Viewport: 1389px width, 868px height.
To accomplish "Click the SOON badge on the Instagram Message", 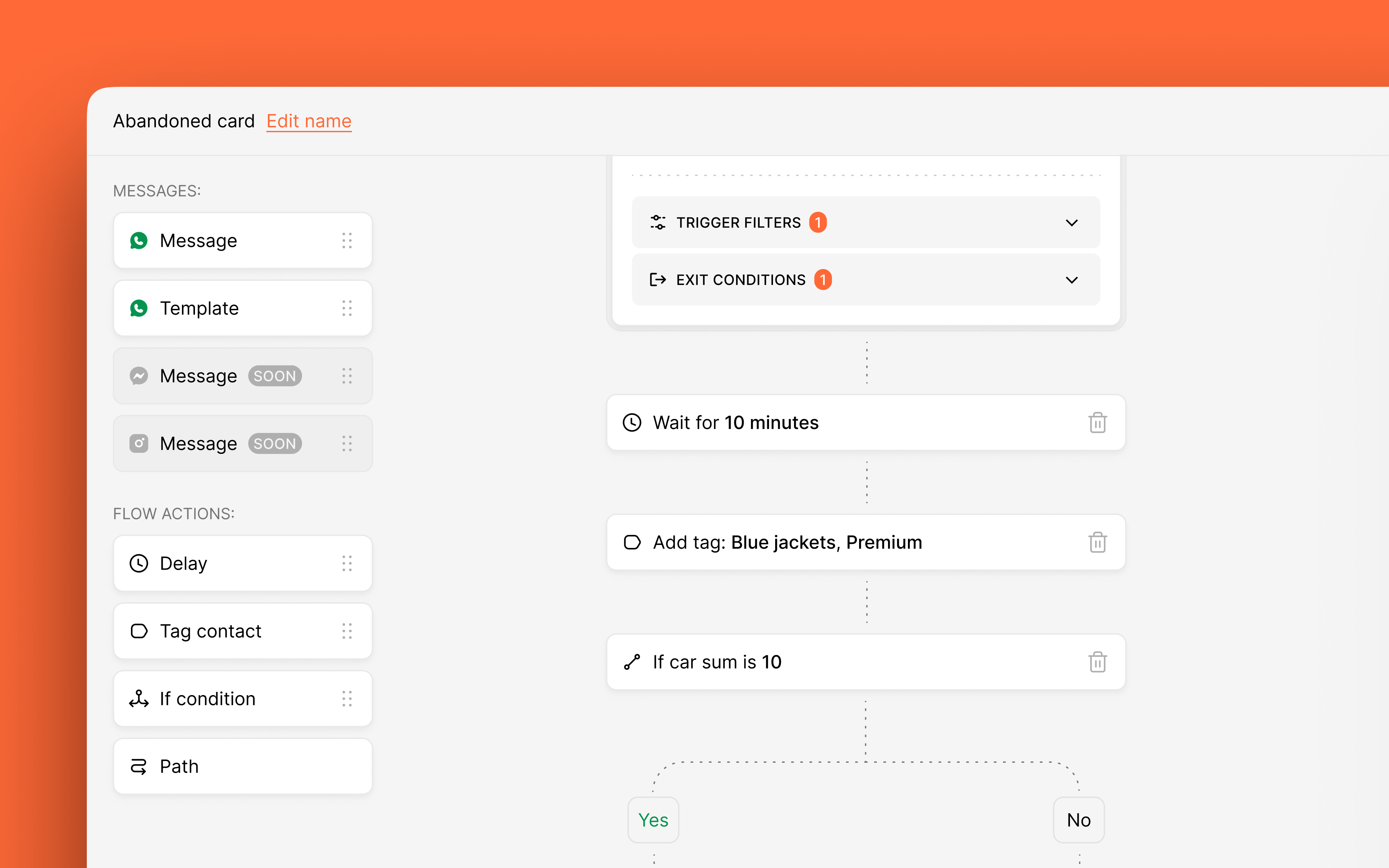I will click(x=275, y=444).
